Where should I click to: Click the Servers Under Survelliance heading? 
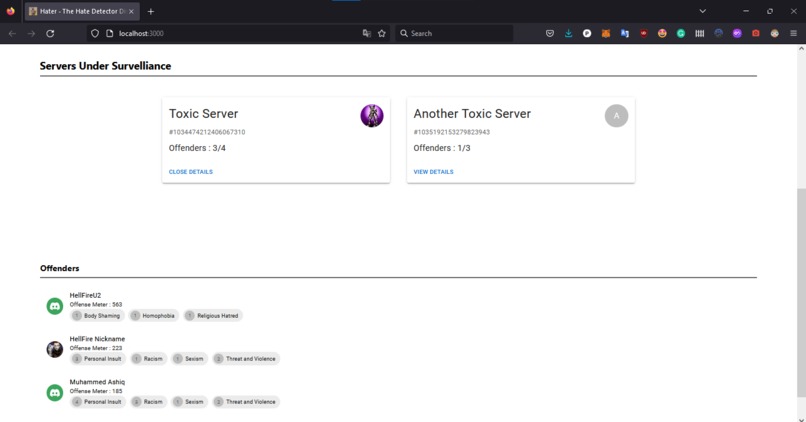pyautogui.click(x=105, y=66)
